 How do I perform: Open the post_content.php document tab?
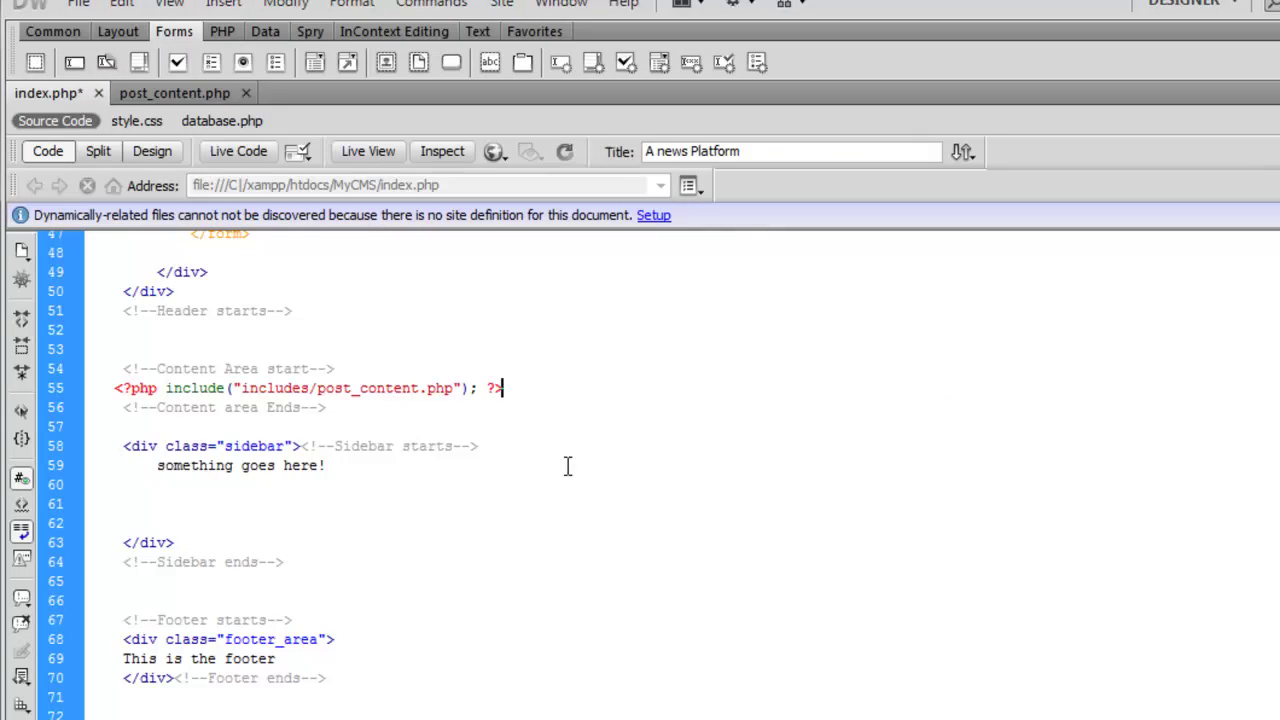coord(175,93)
